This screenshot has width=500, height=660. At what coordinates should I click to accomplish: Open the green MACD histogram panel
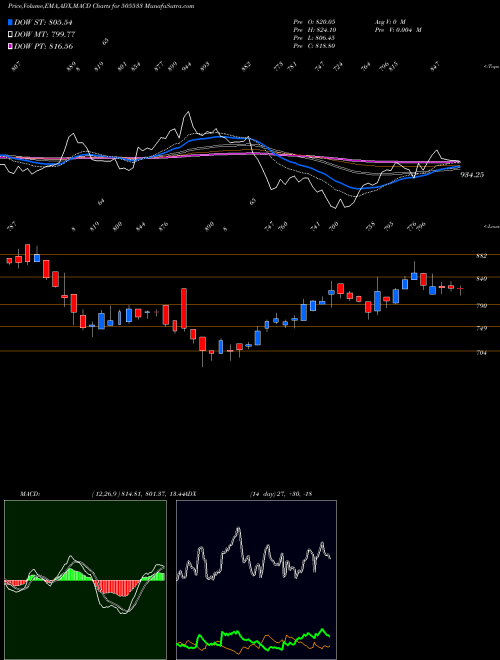(x=85, y=580)
